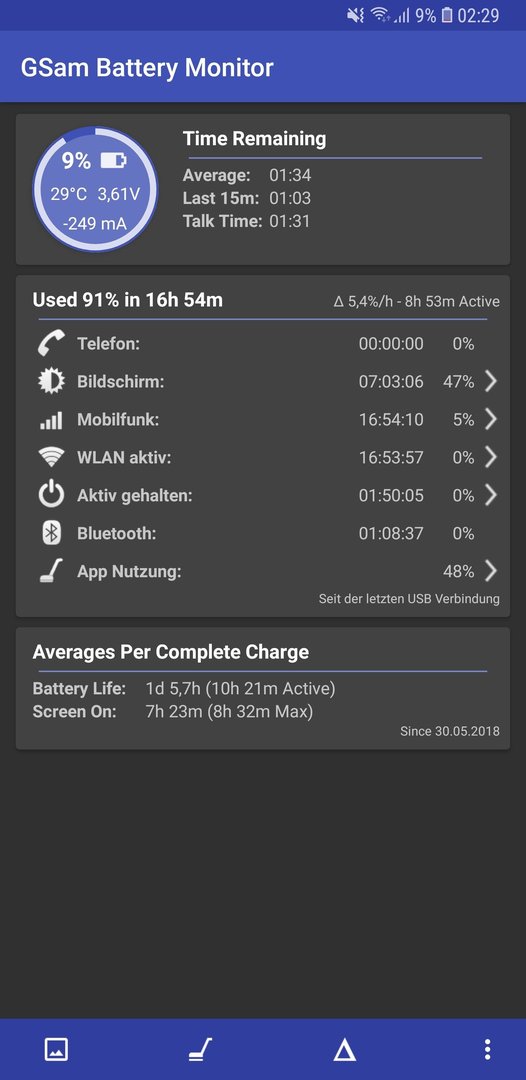Open the three-dot overflow menu
The width and height of the screenshot is (526, 1080).
point(487,1050)
